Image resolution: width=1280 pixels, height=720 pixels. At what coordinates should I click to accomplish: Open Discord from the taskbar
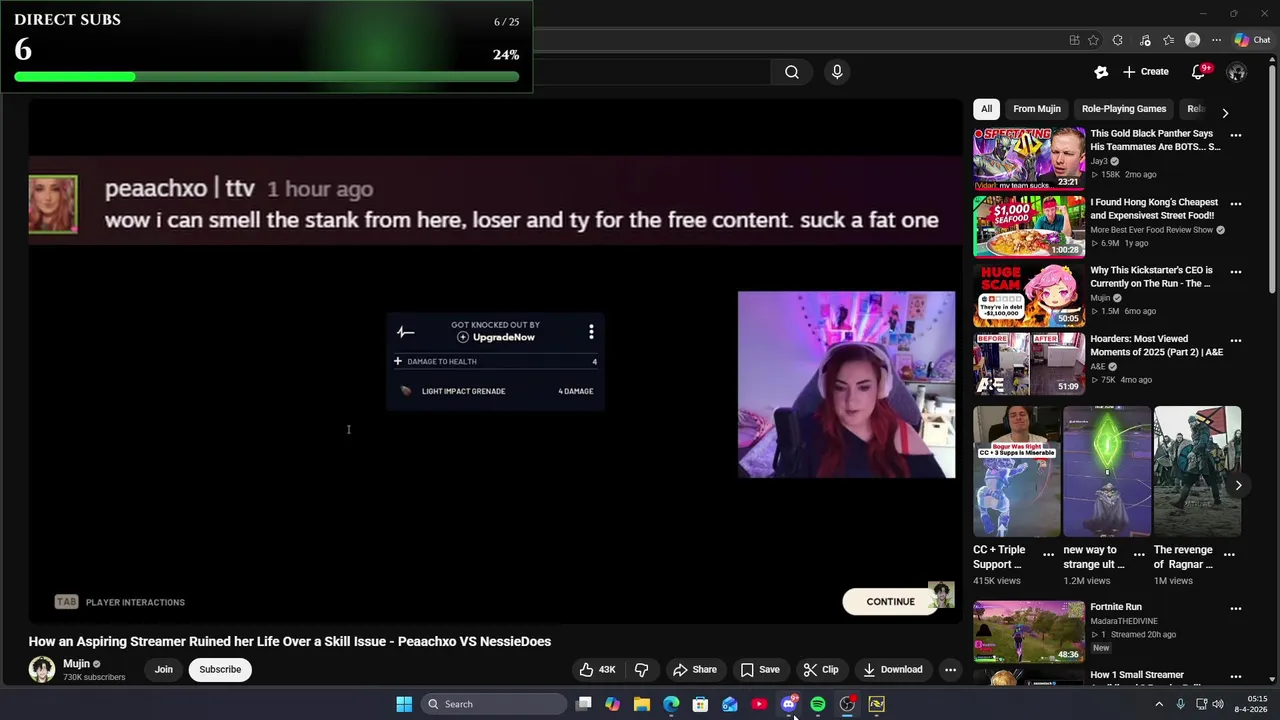[789, 704]
